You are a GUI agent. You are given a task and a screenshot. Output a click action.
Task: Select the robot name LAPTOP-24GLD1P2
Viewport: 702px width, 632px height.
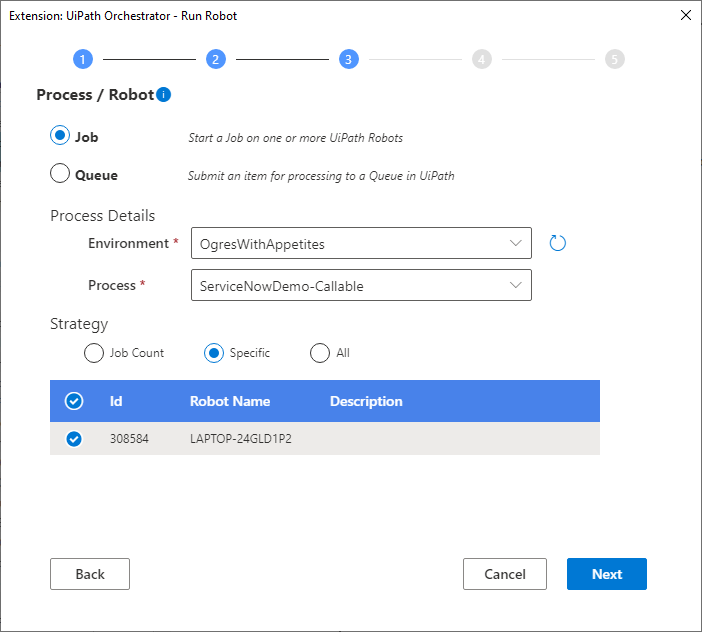pyautogui.click(x=240, y=439)
